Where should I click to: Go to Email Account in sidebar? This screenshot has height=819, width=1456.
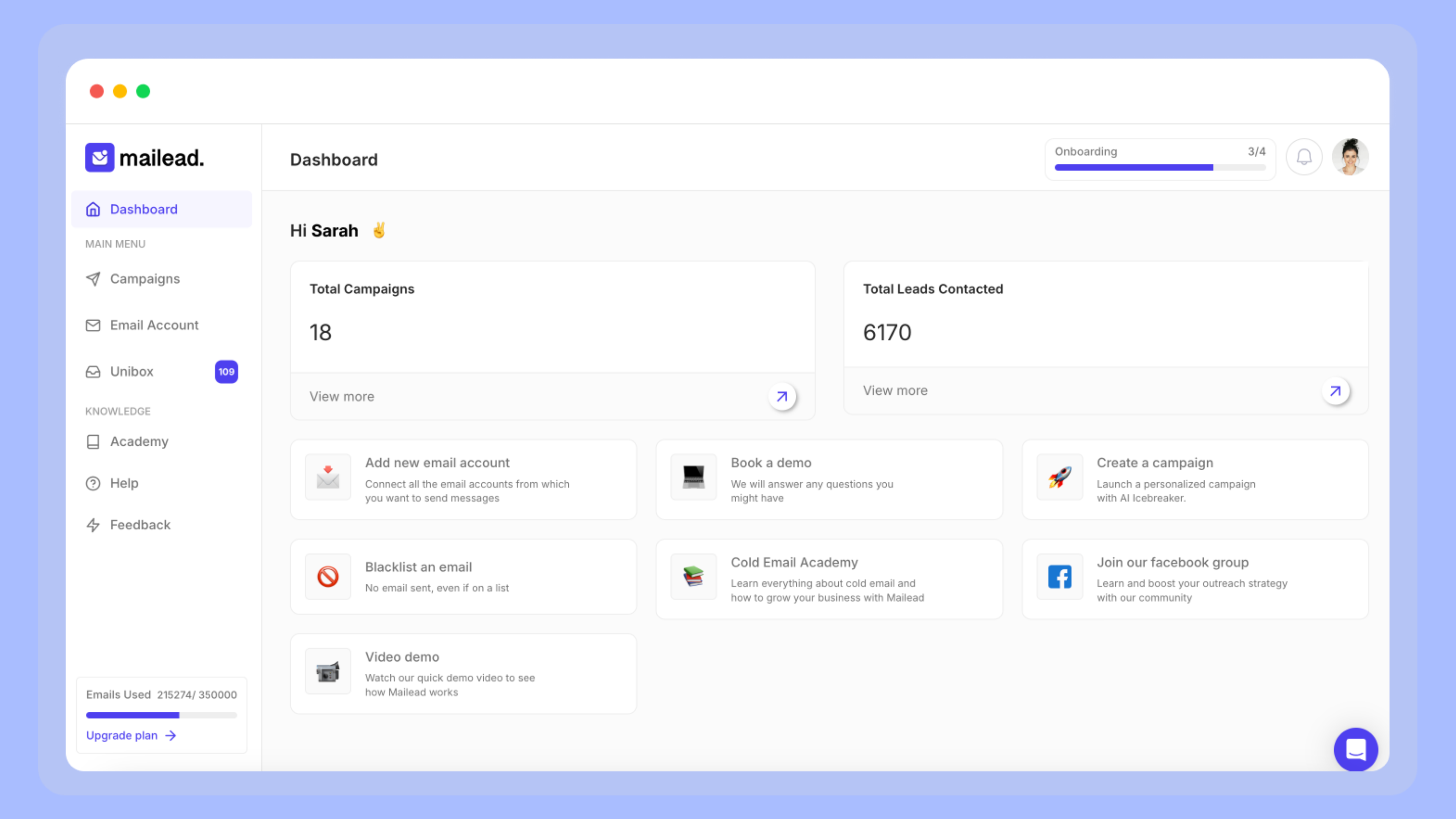point(154,325)
